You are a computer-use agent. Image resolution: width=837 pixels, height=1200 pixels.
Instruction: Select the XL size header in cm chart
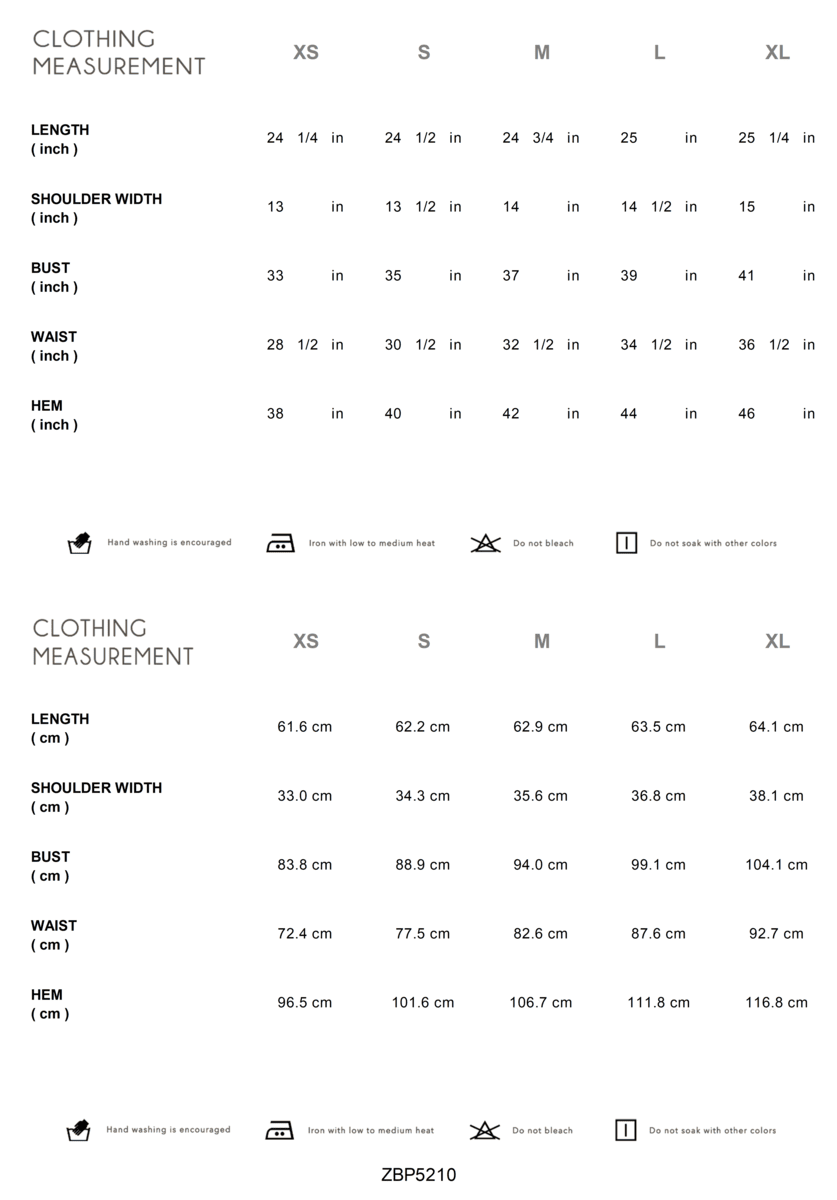(777, 641)
